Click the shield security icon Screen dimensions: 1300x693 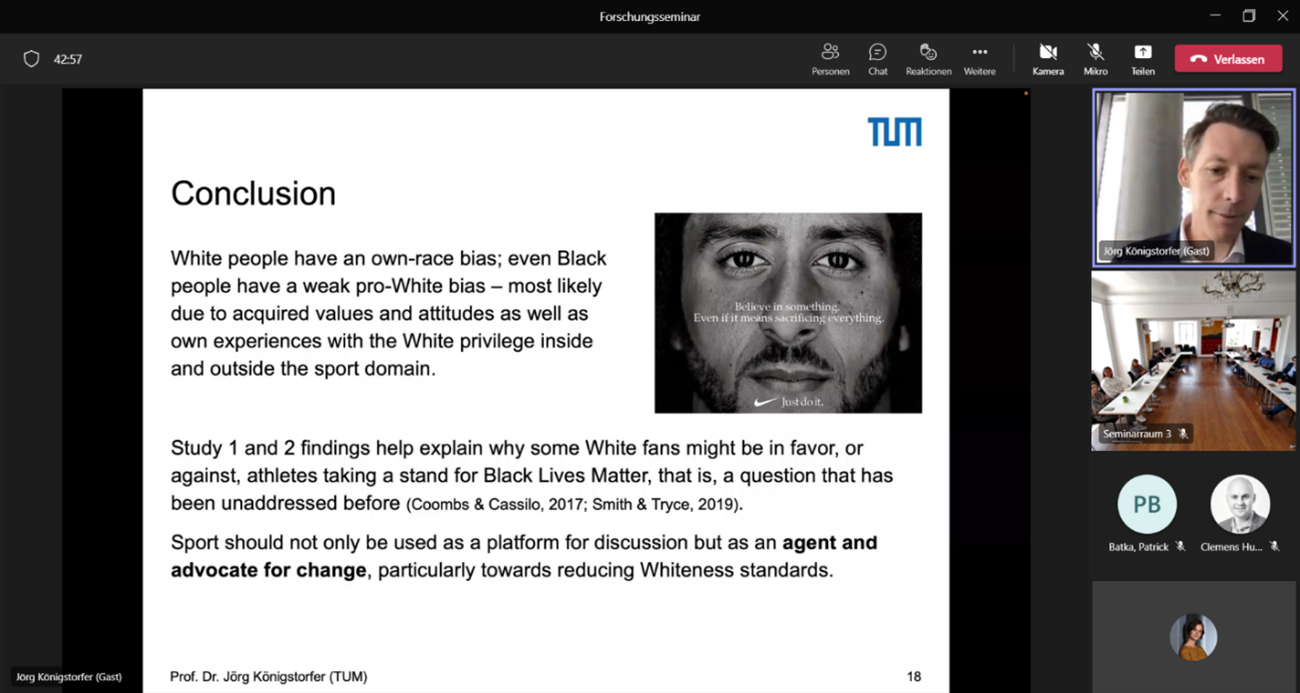[x=32, y=59]
